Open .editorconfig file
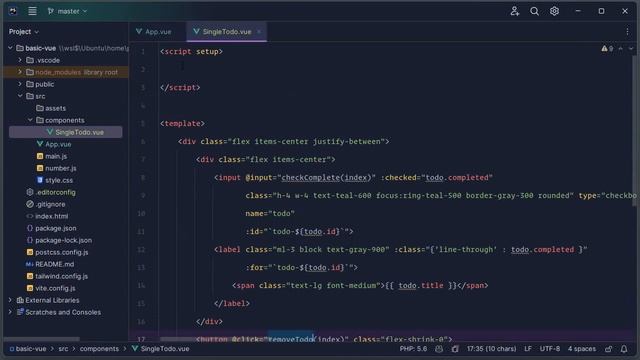640x360 pixels. pos(51,192)
